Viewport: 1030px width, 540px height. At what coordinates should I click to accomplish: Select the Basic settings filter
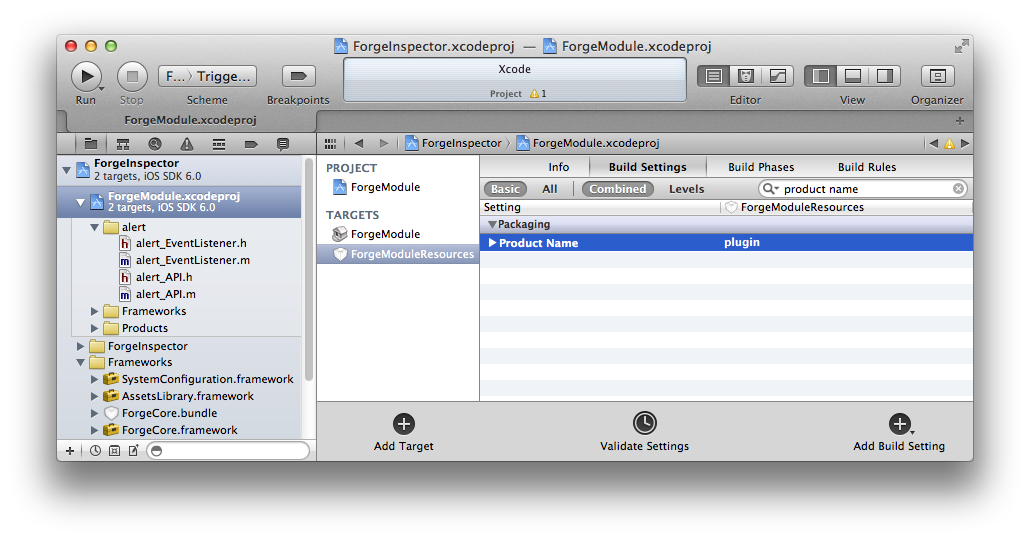[x=505, y=189]
